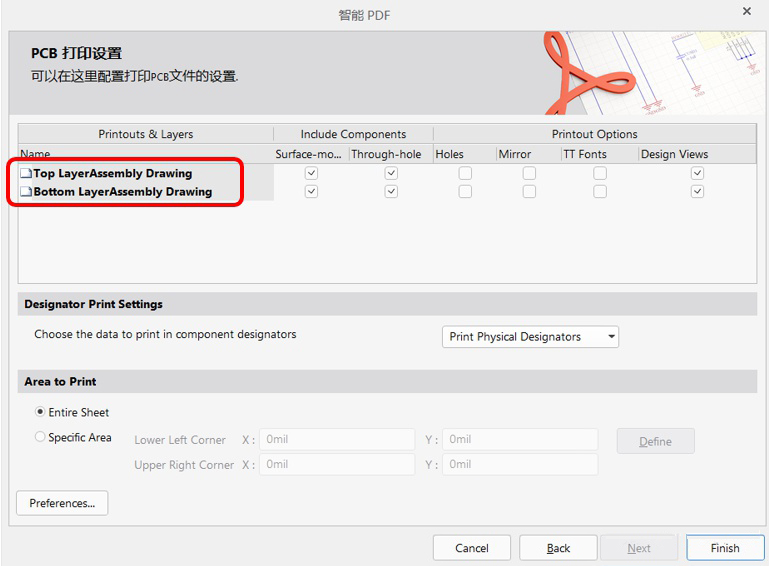Go Back to the previous wizard step
The height and width of the screenshot is (566, 769).
[x=558, y=548]
